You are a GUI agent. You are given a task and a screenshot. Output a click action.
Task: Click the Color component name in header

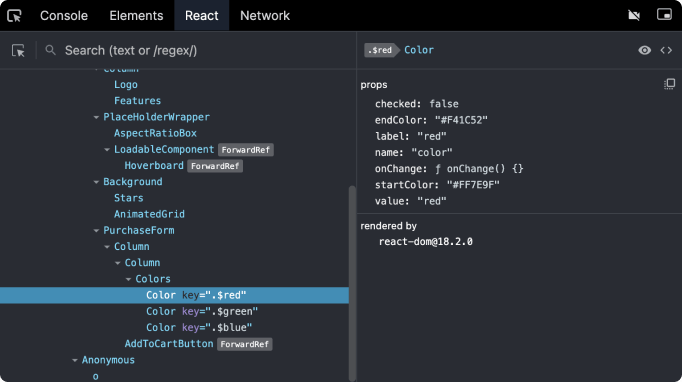419,50
